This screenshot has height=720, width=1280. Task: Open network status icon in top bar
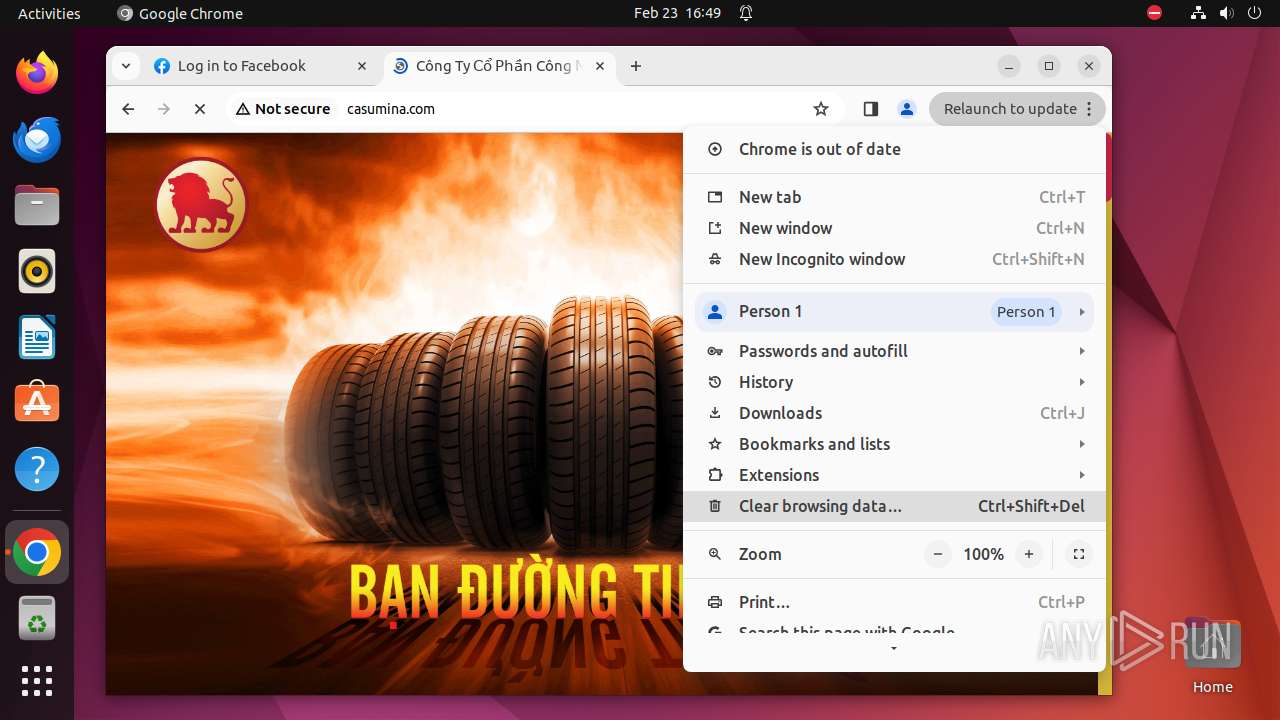pyautogui.click(x=1198, y=13)
